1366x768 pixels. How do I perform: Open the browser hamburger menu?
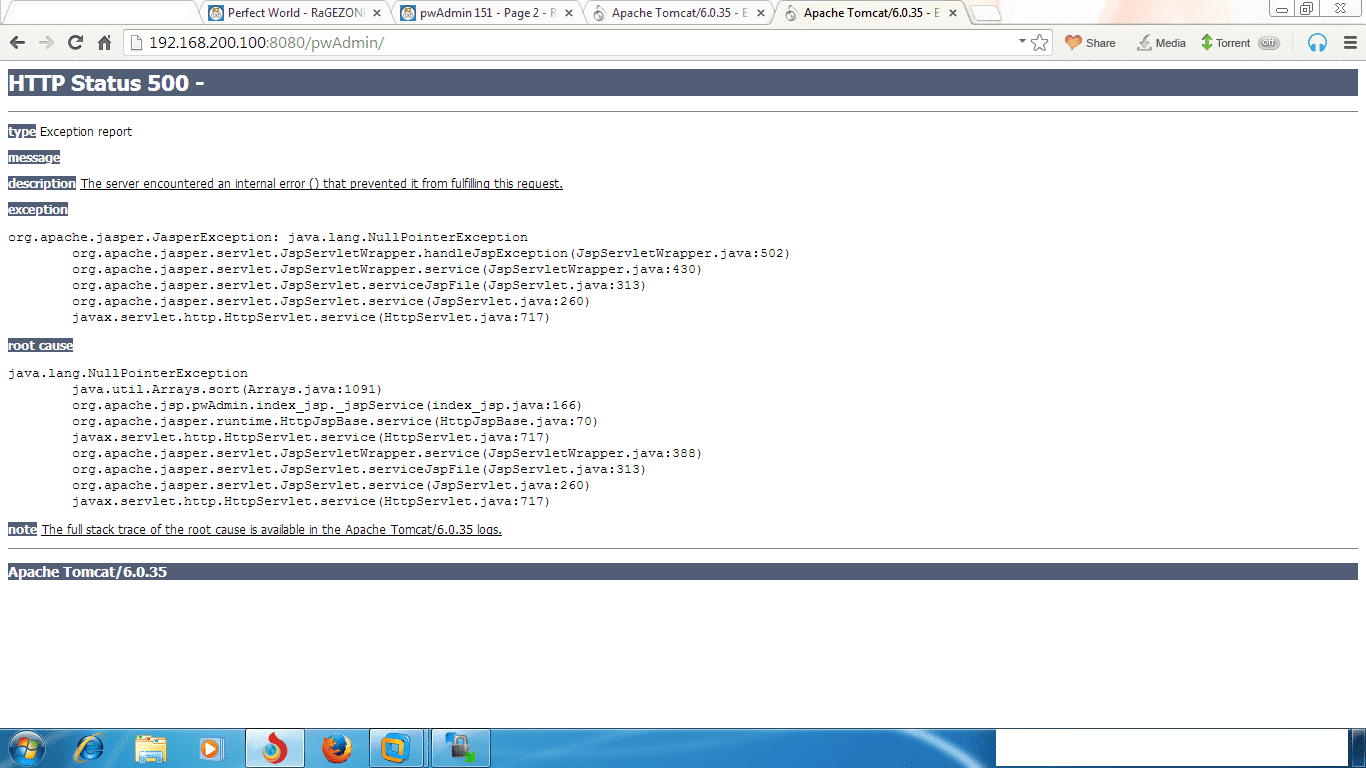coord(1350,43)
